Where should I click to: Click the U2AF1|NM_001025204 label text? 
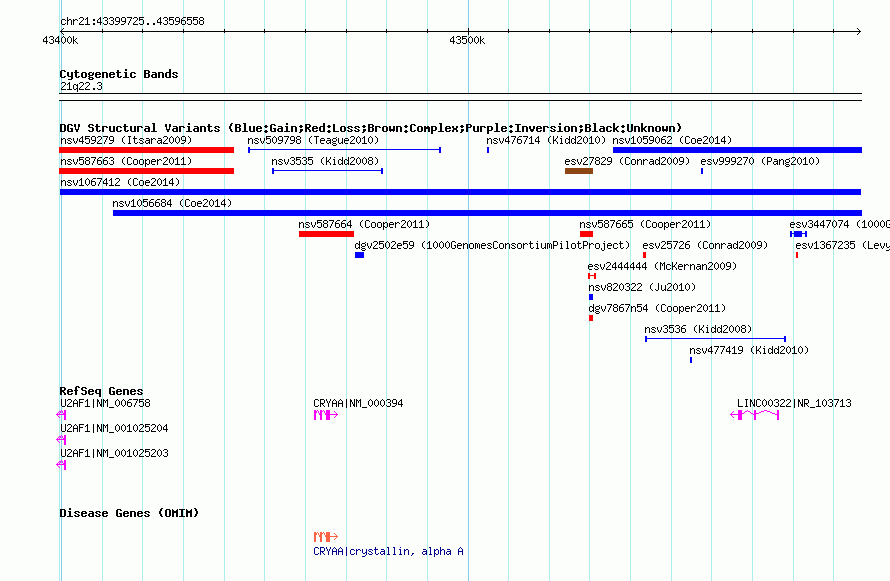point(114,428)
